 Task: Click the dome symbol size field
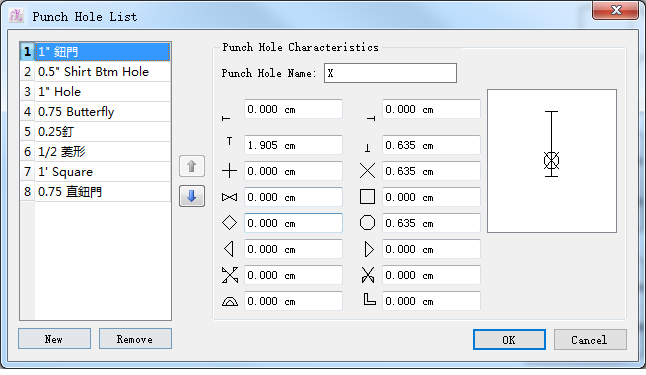(x=293, y=301)
